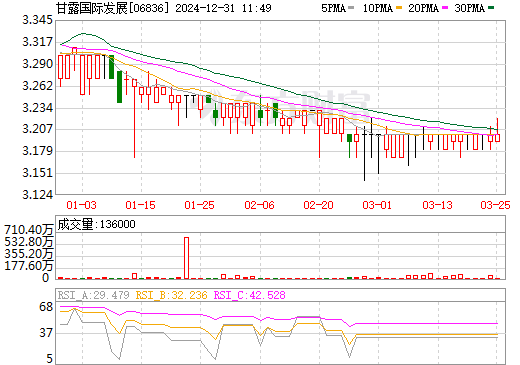Screen dimensions: 520x365
Task: Select the 02-06 date label
Action: 259,205
